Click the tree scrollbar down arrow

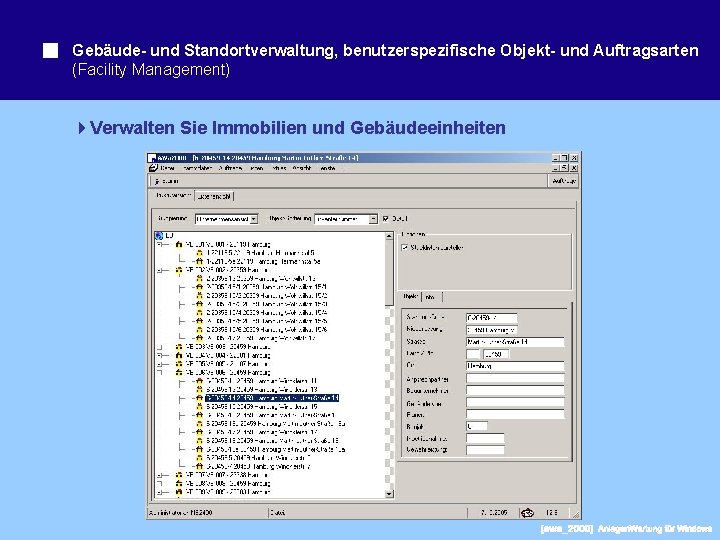coord(389,494)
